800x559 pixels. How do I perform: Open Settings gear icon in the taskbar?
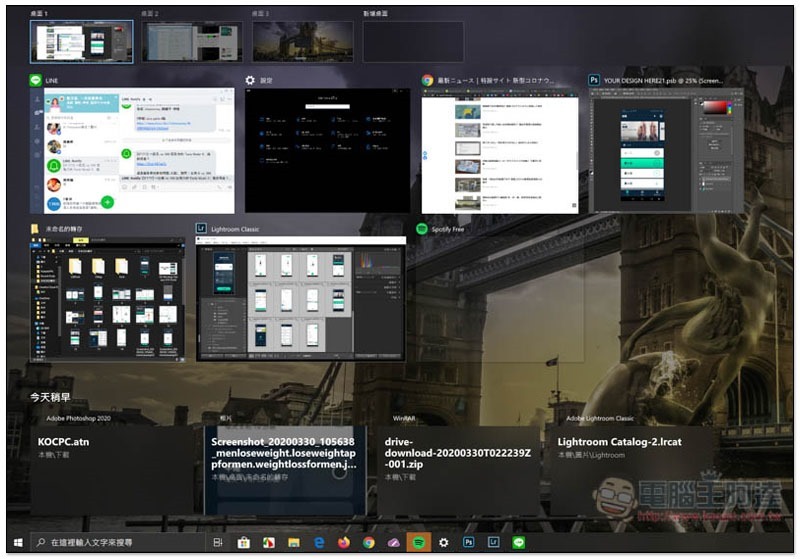click(444, 542)
